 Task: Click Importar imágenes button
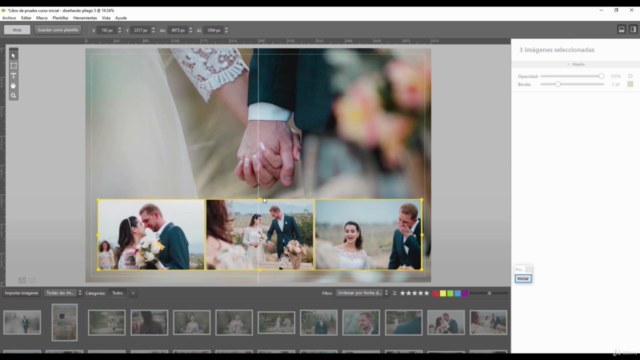(x=22, y=293)
